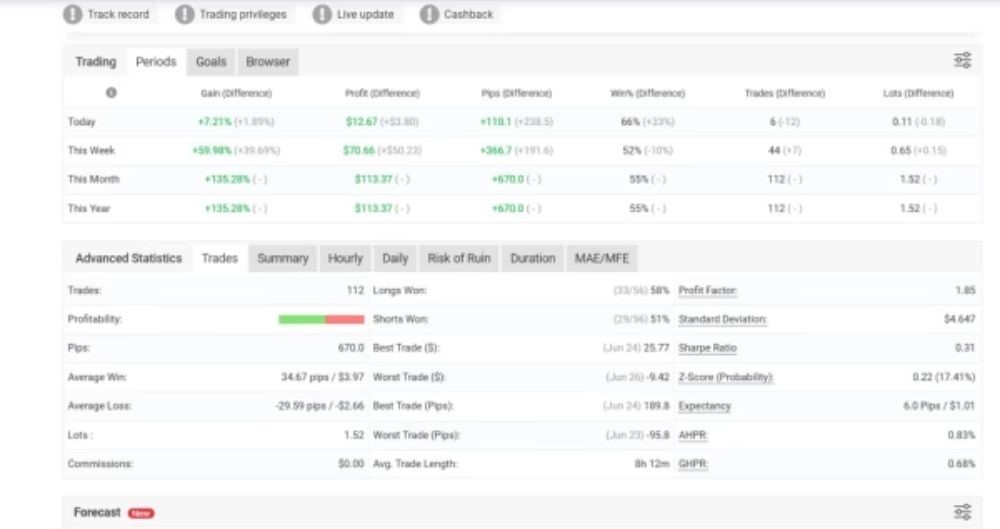Click the info icon above Today row

click(x=110, y=93)
